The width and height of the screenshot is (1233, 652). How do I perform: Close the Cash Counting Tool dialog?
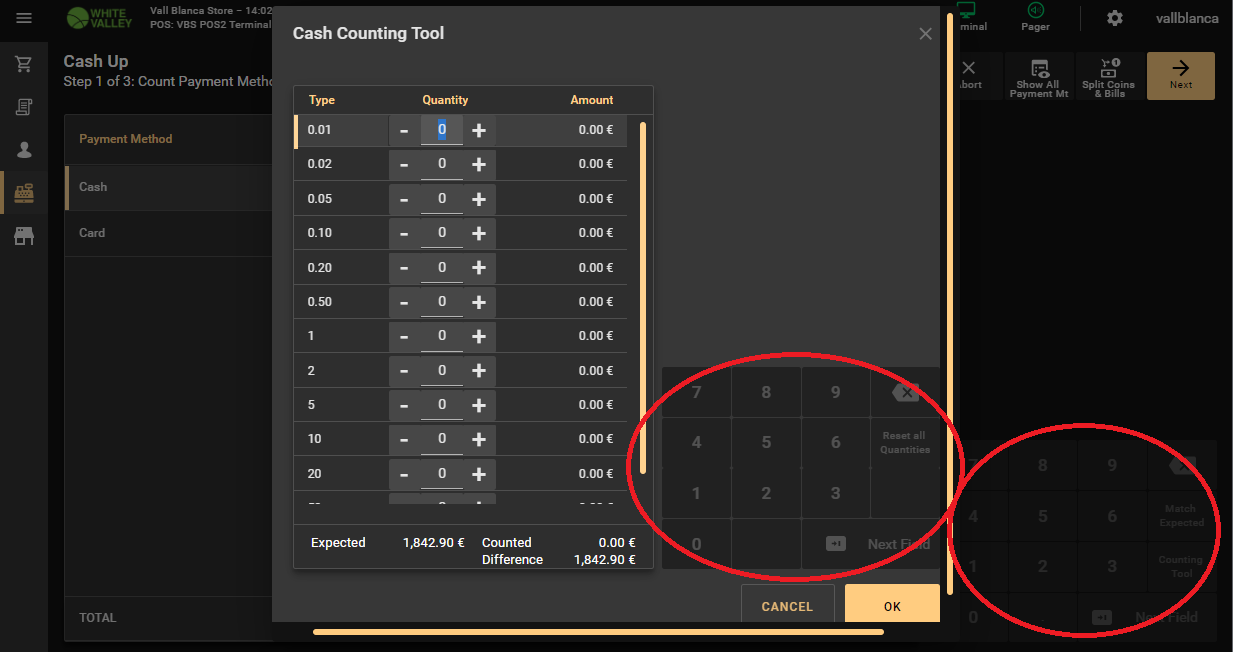click(925, 34)
